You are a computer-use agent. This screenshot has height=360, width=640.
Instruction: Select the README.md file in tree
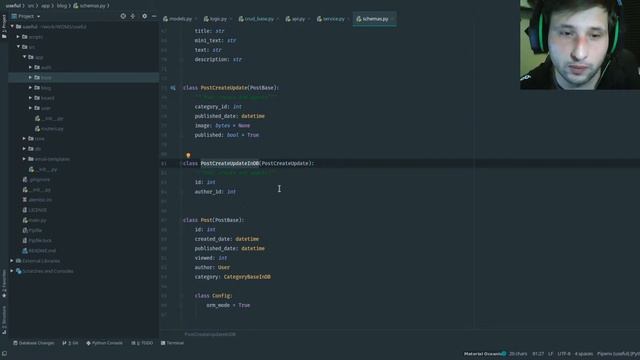coord(39,251)
